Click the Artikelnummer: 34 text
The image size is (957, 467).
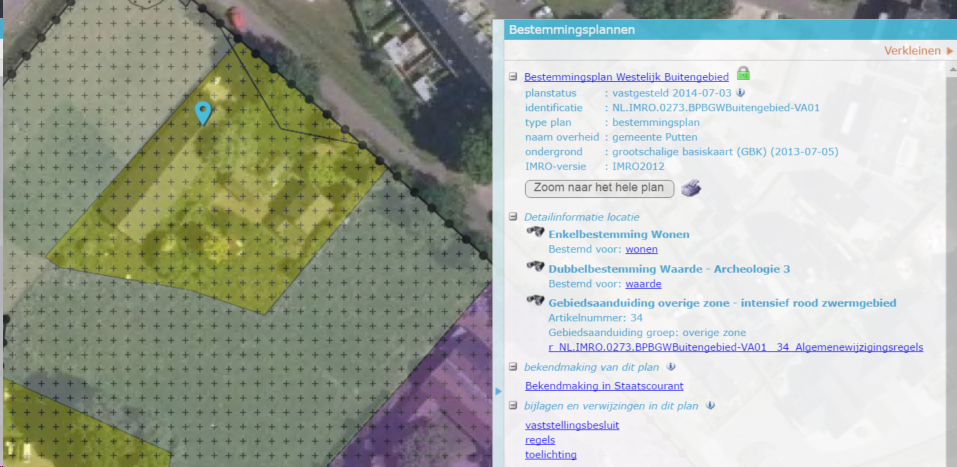(x=596, y=318)
